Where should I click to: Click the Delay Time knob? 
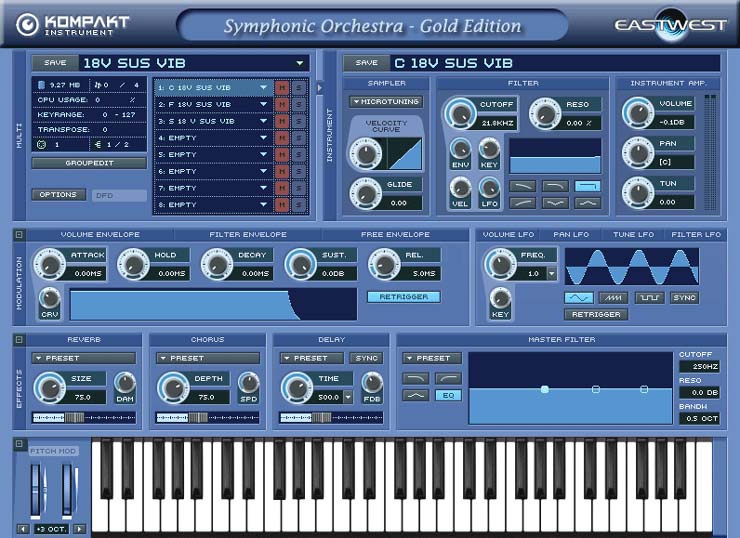click(297, 387)
